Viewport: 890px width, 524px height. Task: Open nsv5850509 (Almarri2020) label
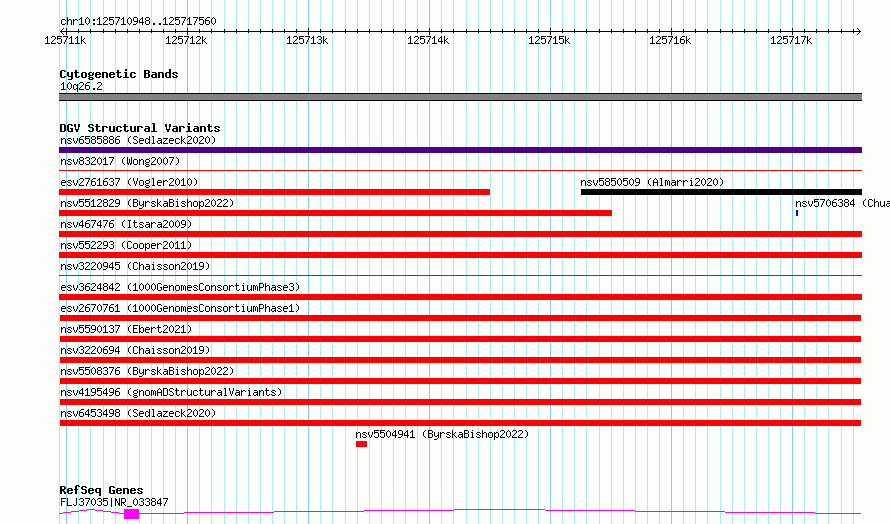pos(652,182)
